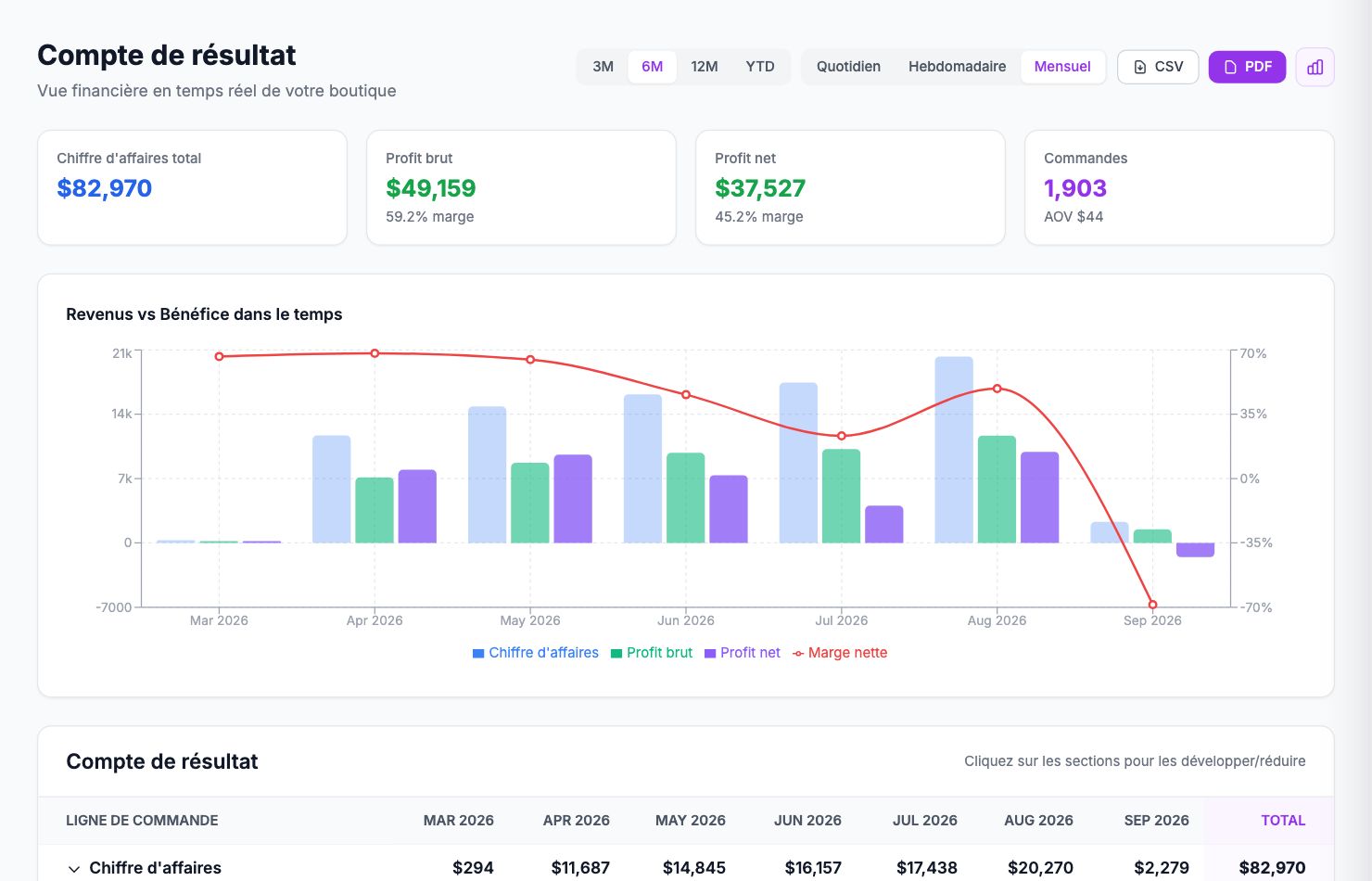
Task: Toggle Marge nette legend series
Action: click(840, 653)
